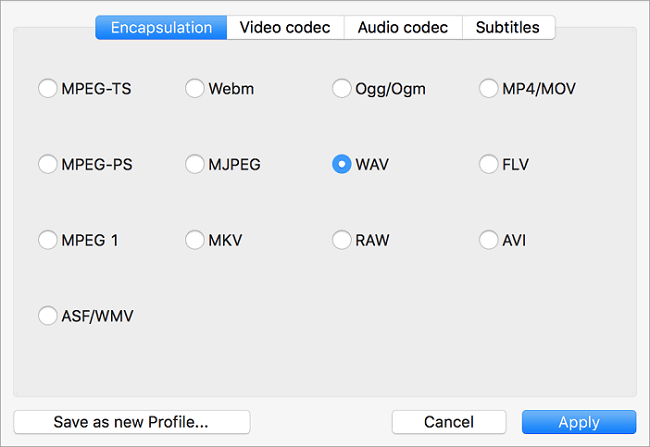This screenshot has width=650, height=447.
Task: Switch to the Encapsulation tab
Action: coord(161,27)
